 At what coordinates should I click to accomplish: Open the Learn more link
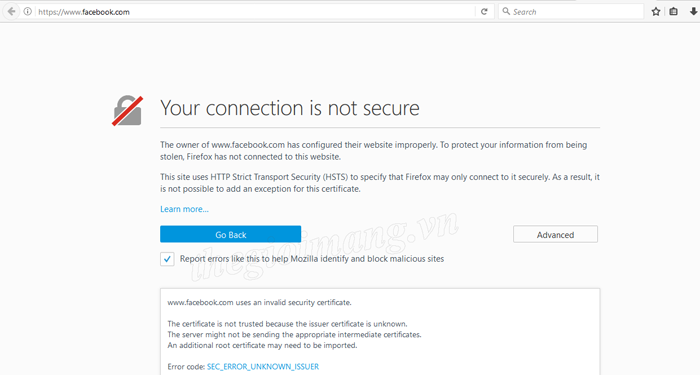tap(184, 209)
